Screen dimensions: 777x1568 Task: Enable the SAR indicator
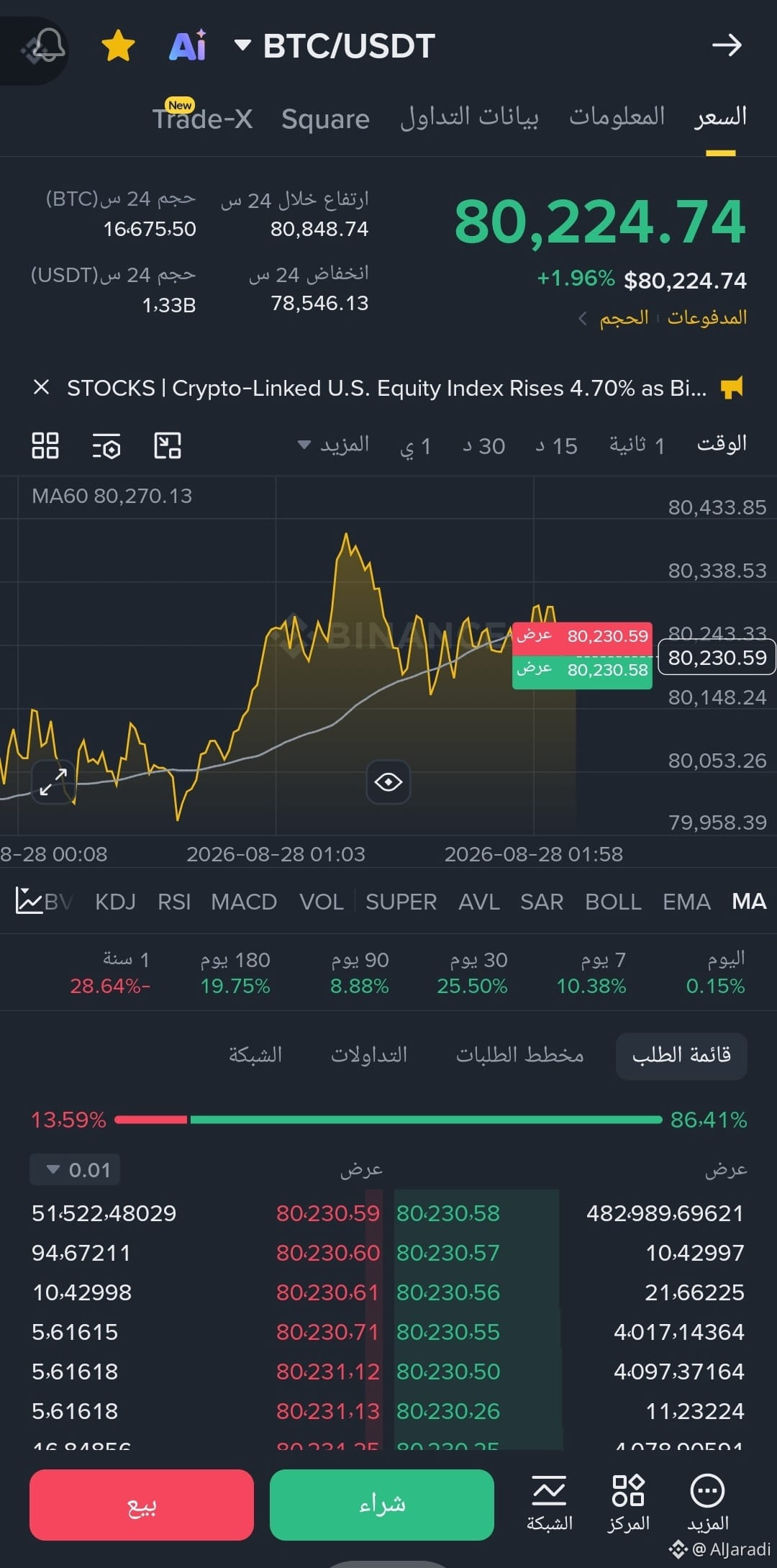tap(542, 902)
